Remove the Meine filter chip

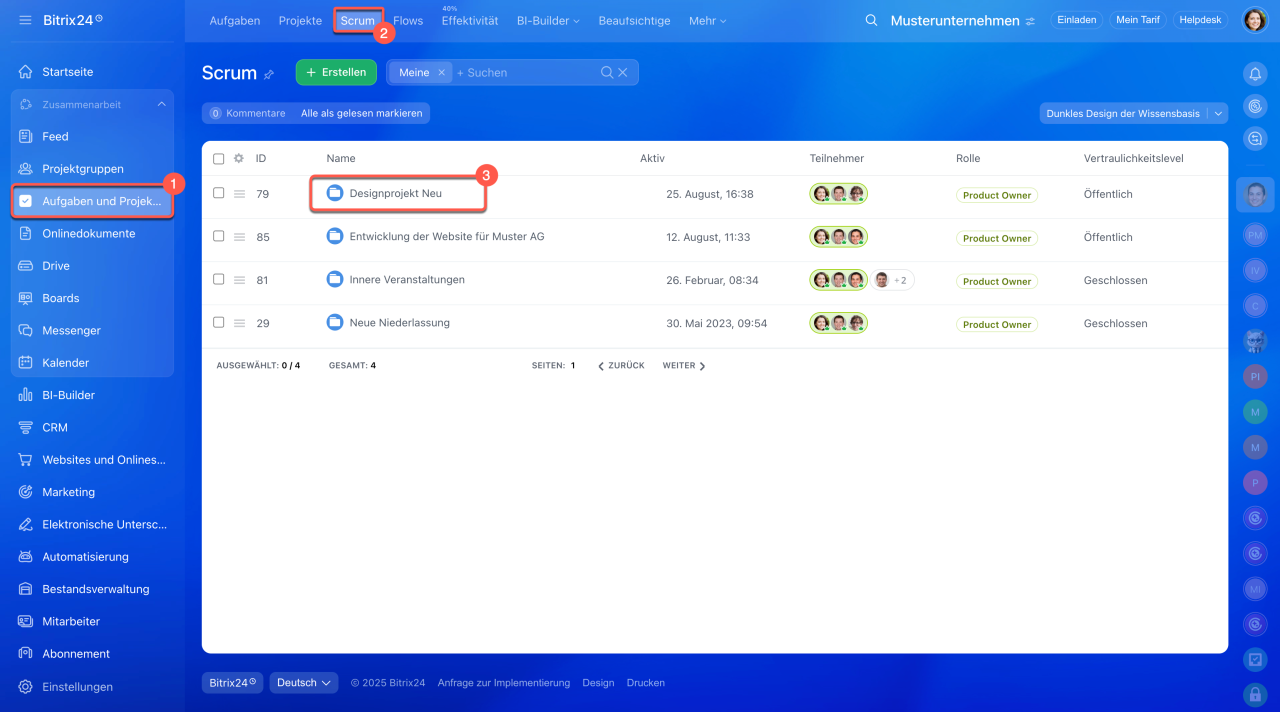tap(441, 72)
